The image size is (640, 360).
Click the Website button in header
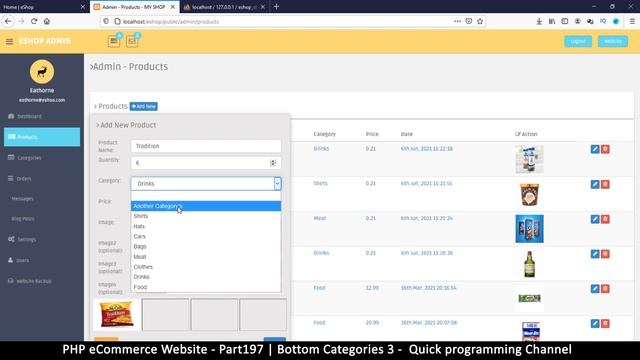tap(613, 41)
